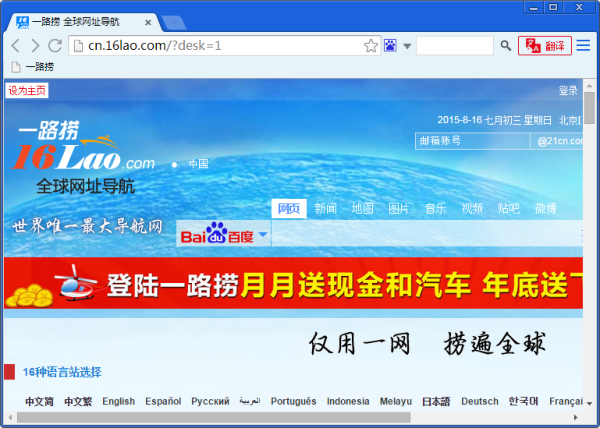Screen dimensions: 600x428
Task: Select the 图片 search tab
Action: click(x=399, y=208)
